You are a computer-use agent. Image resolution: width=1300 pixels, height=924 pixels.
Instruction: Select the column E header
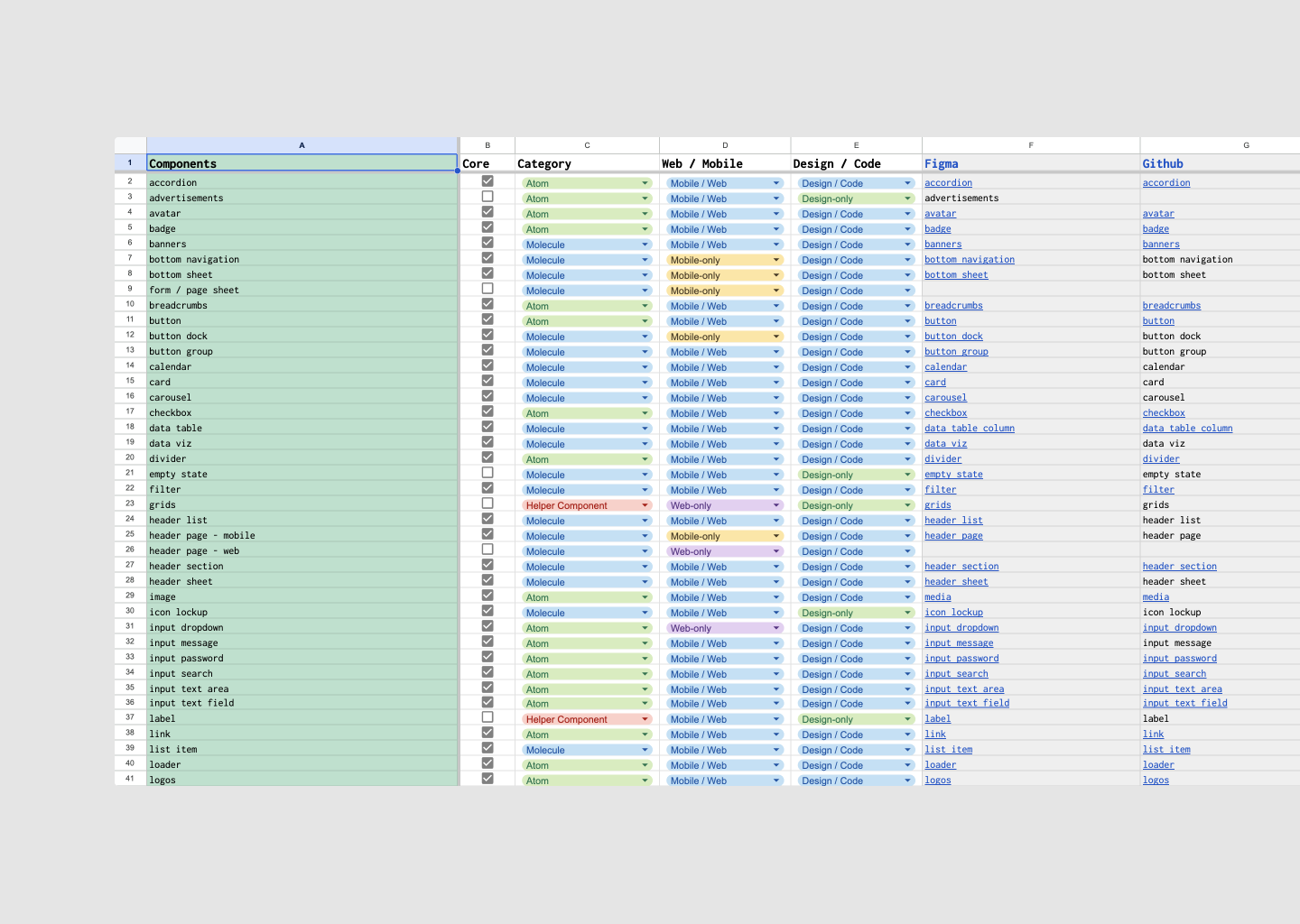[856, 145]
